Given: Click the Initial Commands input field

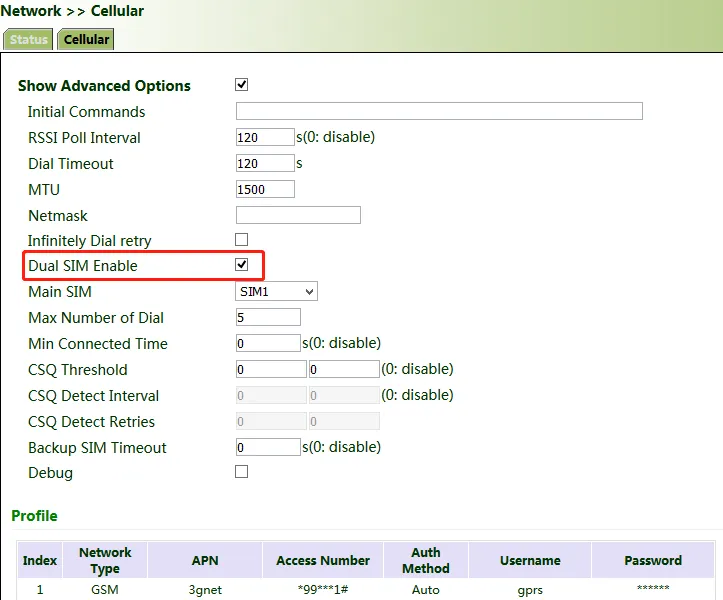Looking at the screenshot, I should pyautogui.click(x=439, y=111).
